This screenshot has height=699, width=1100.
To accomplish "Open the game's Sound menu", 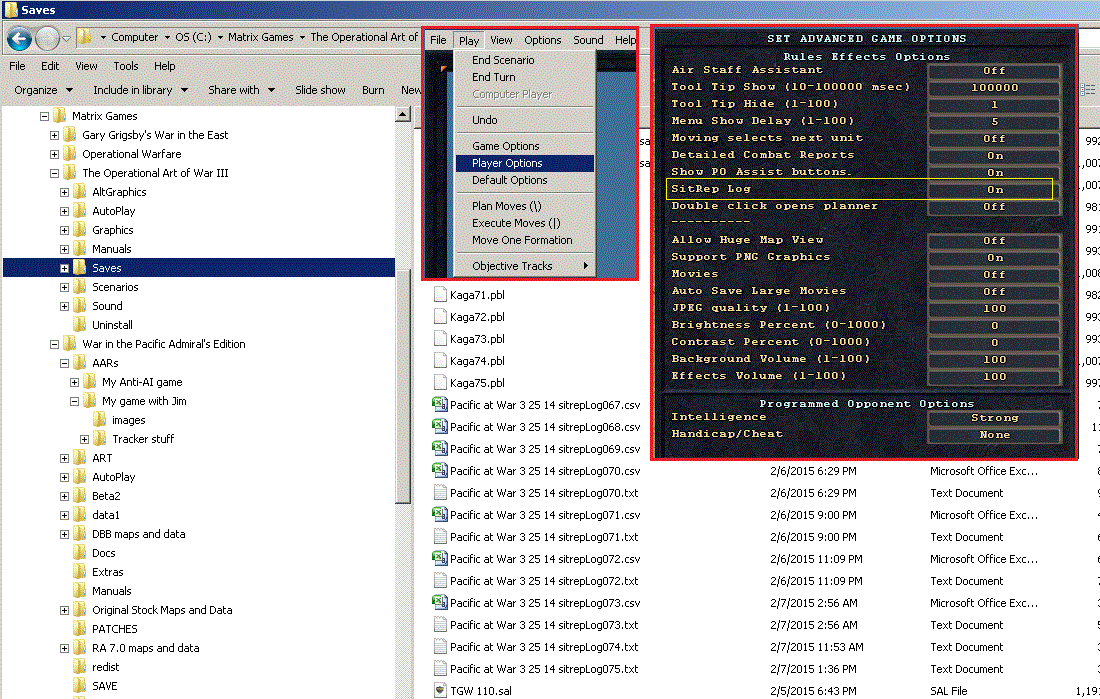I will [588, 40].
